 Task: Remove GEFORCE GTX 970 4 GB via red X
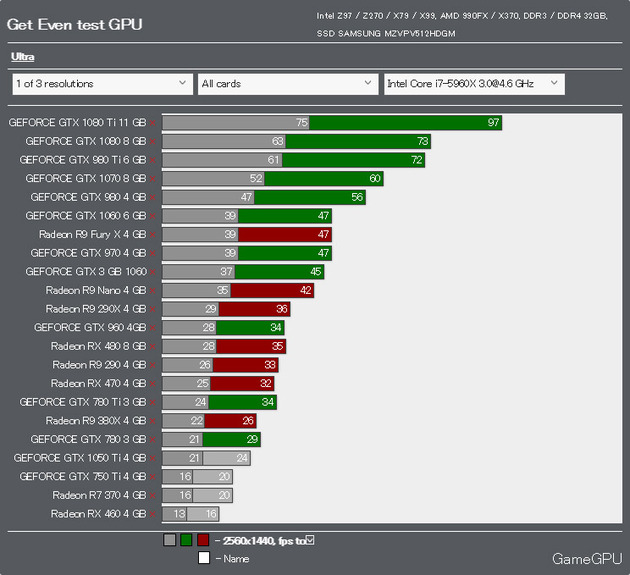(x=153, y=253)
